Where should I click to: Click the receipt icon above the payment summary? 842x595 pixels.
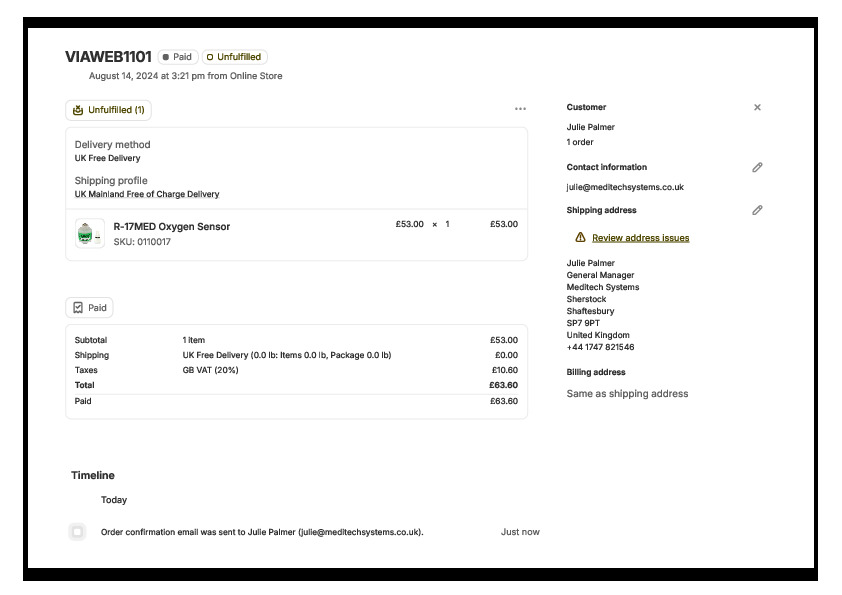tap(78, 308)
